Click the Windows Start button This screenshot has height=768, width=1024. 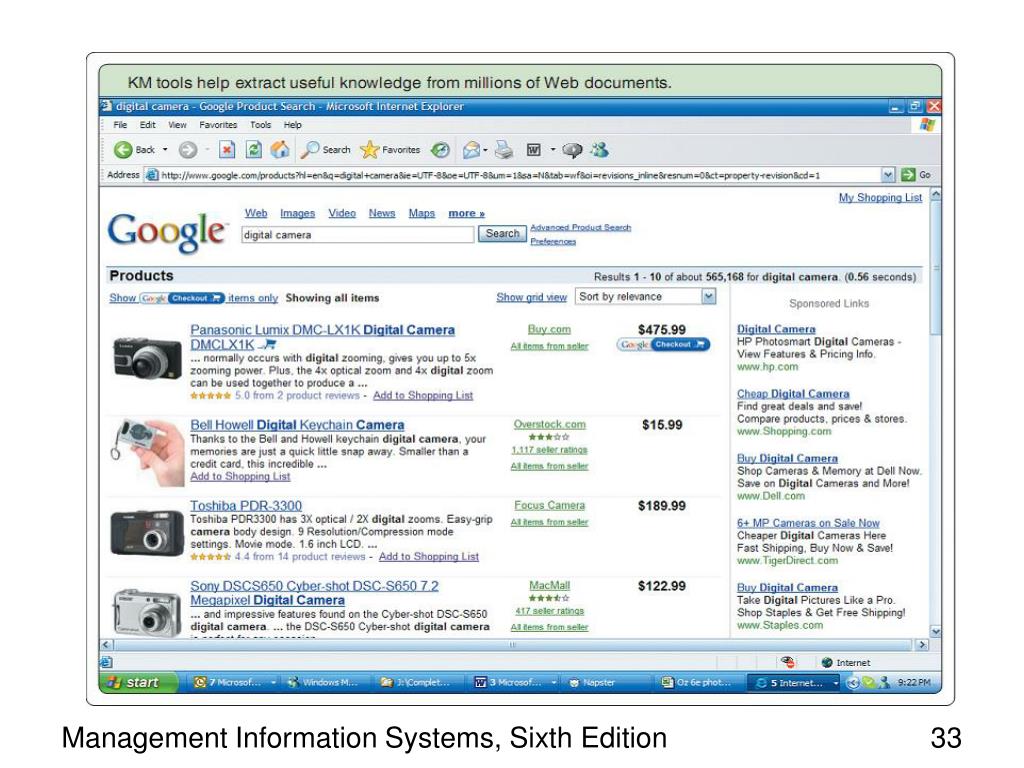pos(138,682)
